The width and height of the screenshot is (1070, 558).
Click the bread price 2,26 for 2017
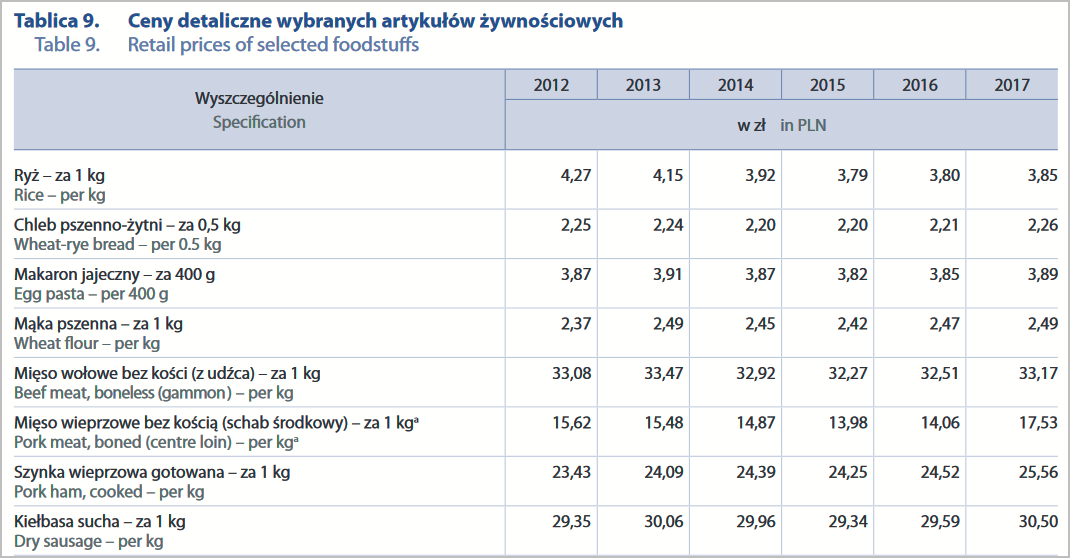point(1042,225)
